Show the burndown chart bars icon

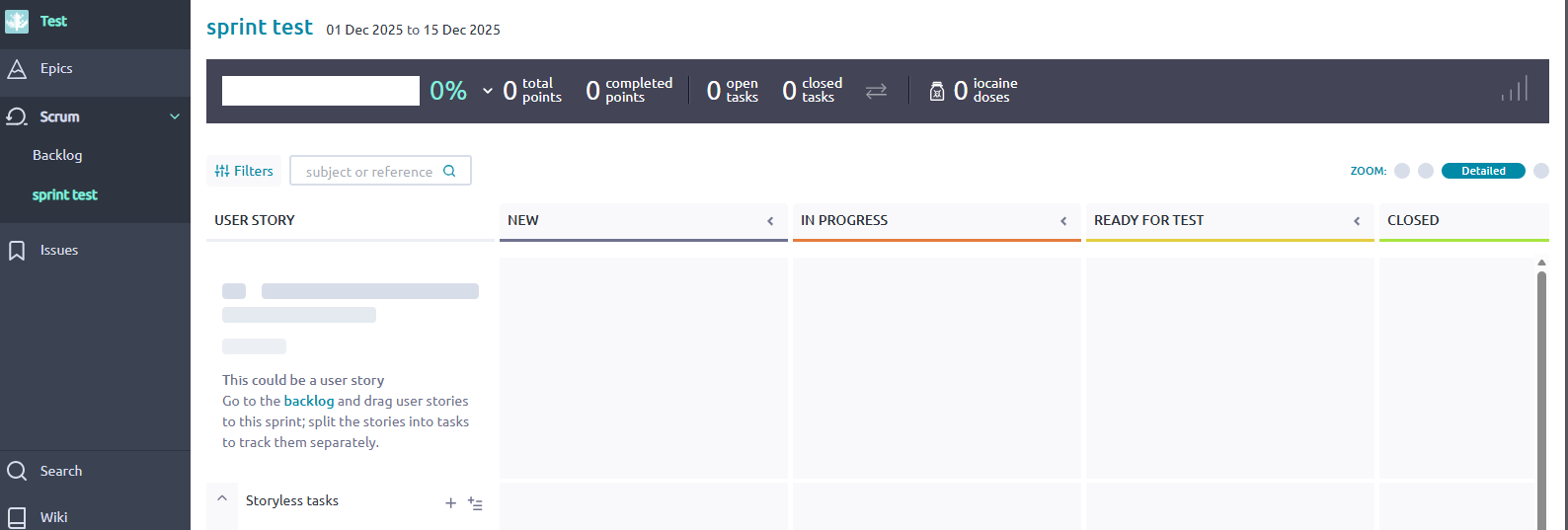coord(1515,89)
